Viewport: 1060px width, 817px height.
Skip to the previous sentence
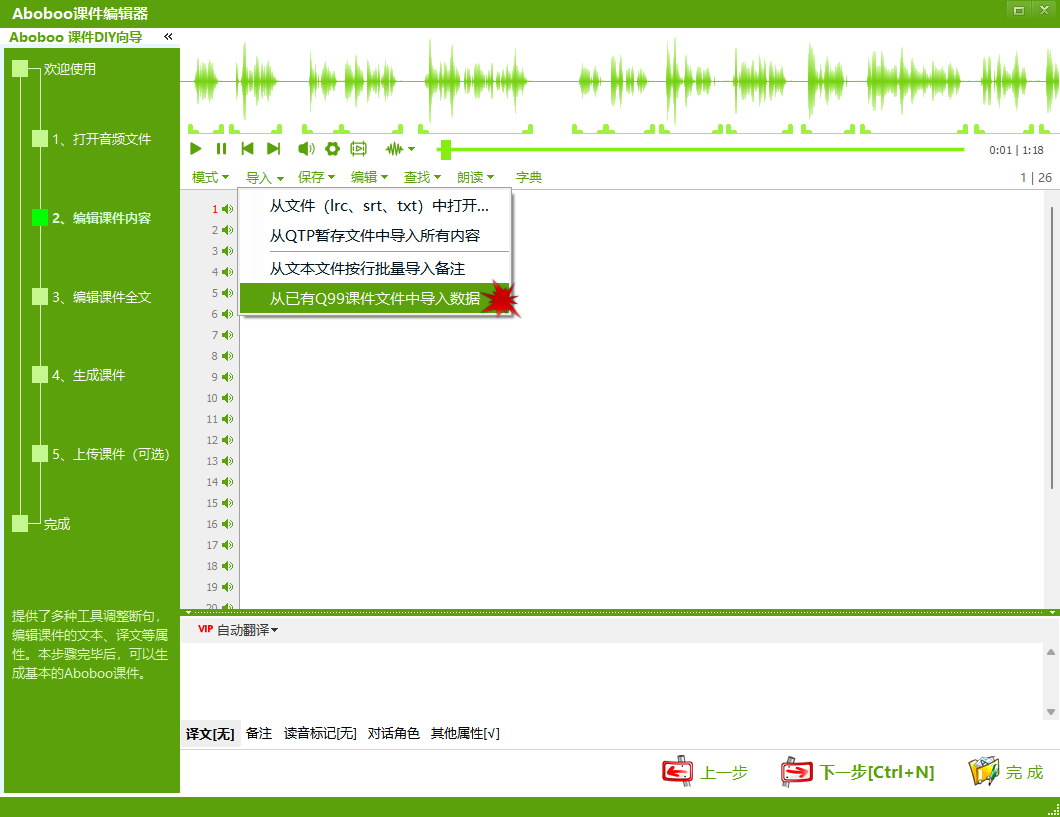click(246, 148)
